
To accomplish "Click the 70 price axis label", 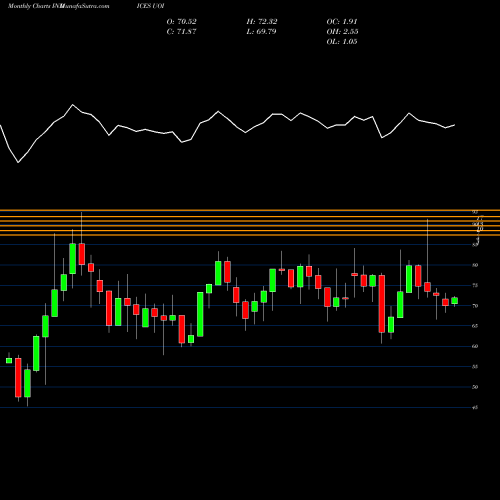I will pyautogui.click(x=475, y=306).
